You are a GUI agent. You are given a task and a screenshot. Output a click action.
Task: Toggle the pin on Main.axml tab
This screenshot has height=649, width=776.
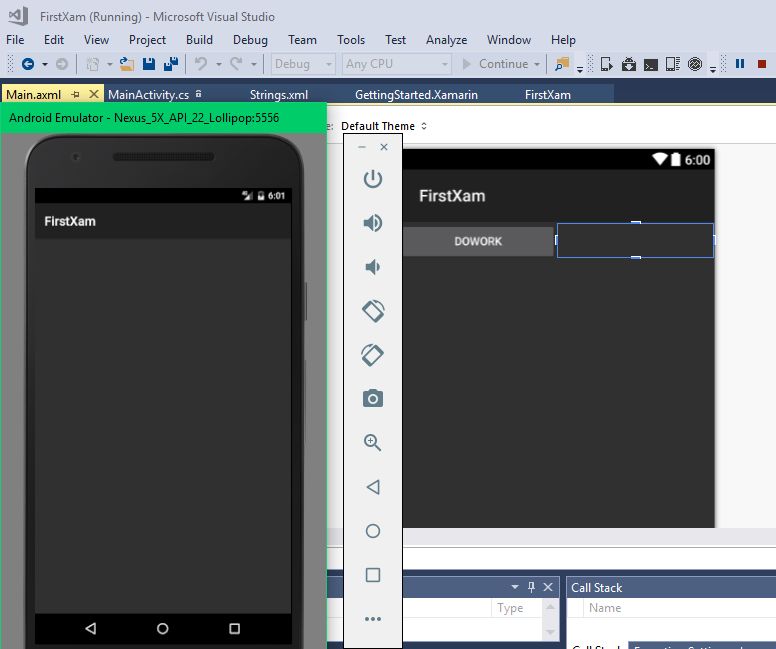tap(75, 94)
